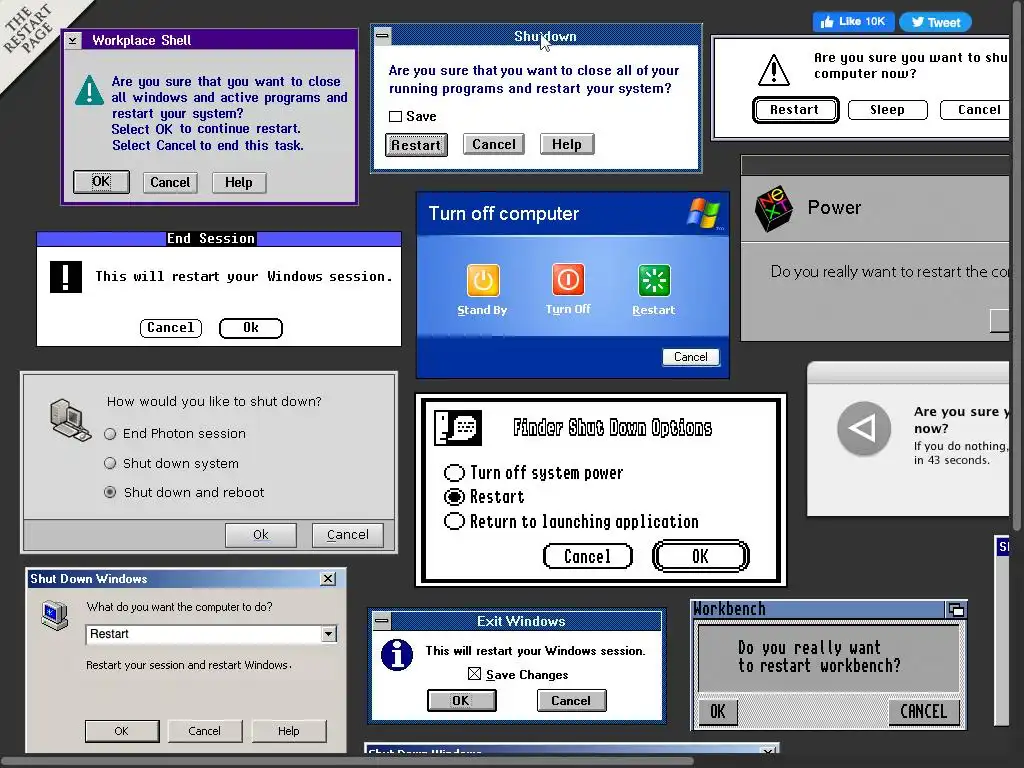Click Cancel in the Photon shutdown dialog
Viewport: 1024px width, 768px height.
point(347,535)
